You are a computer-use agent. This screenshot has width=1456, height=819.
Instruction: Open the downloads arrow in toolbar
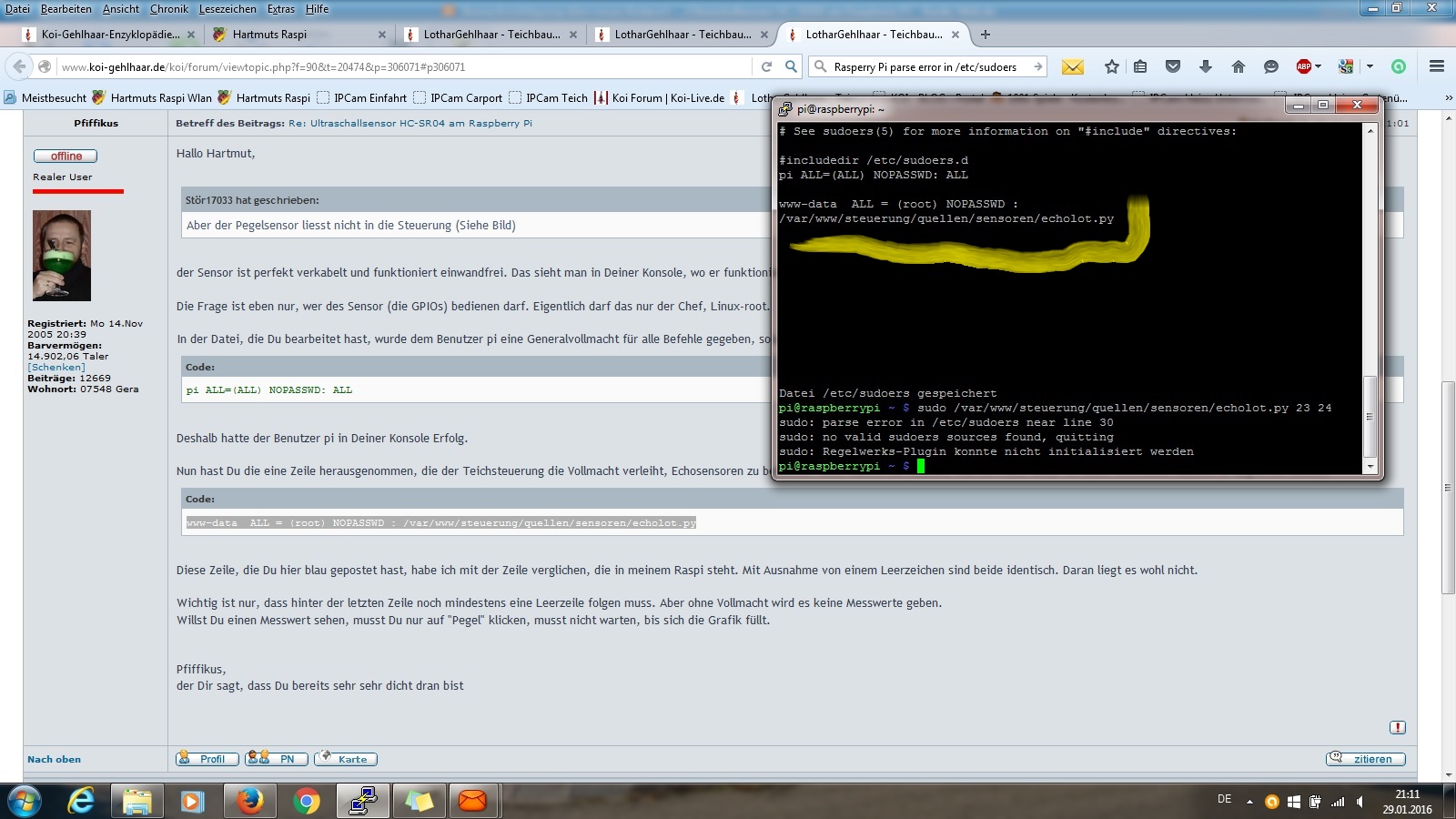[1206, 66]
